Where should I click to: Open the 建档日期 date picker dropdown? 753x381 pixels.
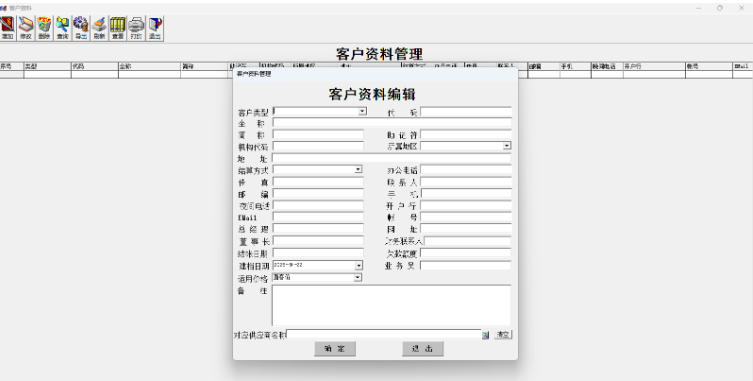pos(358,265)
